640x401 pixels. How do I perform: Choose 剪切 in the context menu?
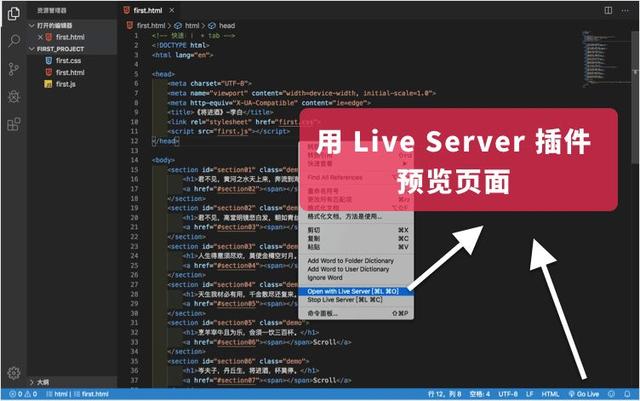pyautogui.click(x=356, y=230)
